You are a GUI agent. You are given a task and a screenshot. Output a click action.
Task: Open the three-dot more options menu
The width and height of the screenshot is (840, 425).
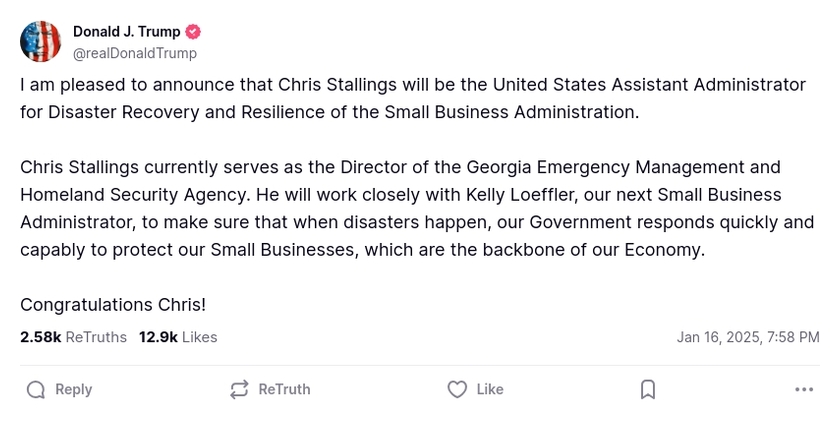(x=804, y=389)
